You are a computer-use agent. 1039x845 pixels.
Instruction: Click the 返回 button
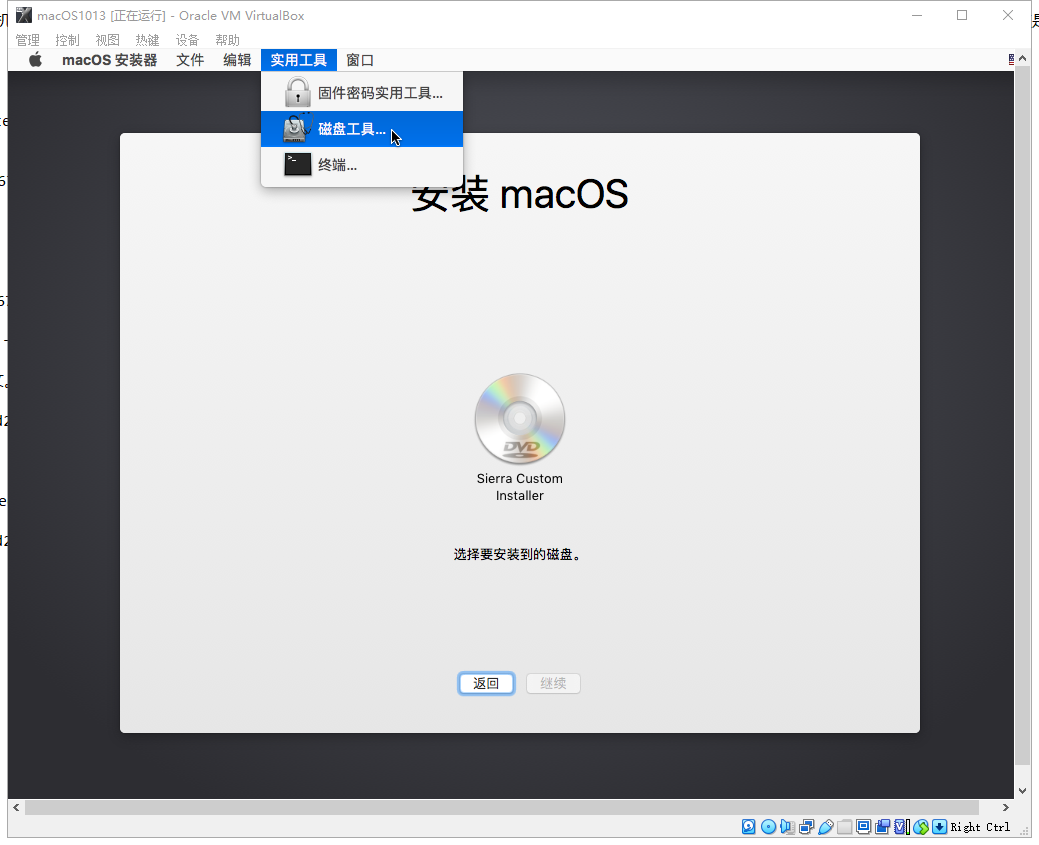pyautogui.click(x=486, y=683)
